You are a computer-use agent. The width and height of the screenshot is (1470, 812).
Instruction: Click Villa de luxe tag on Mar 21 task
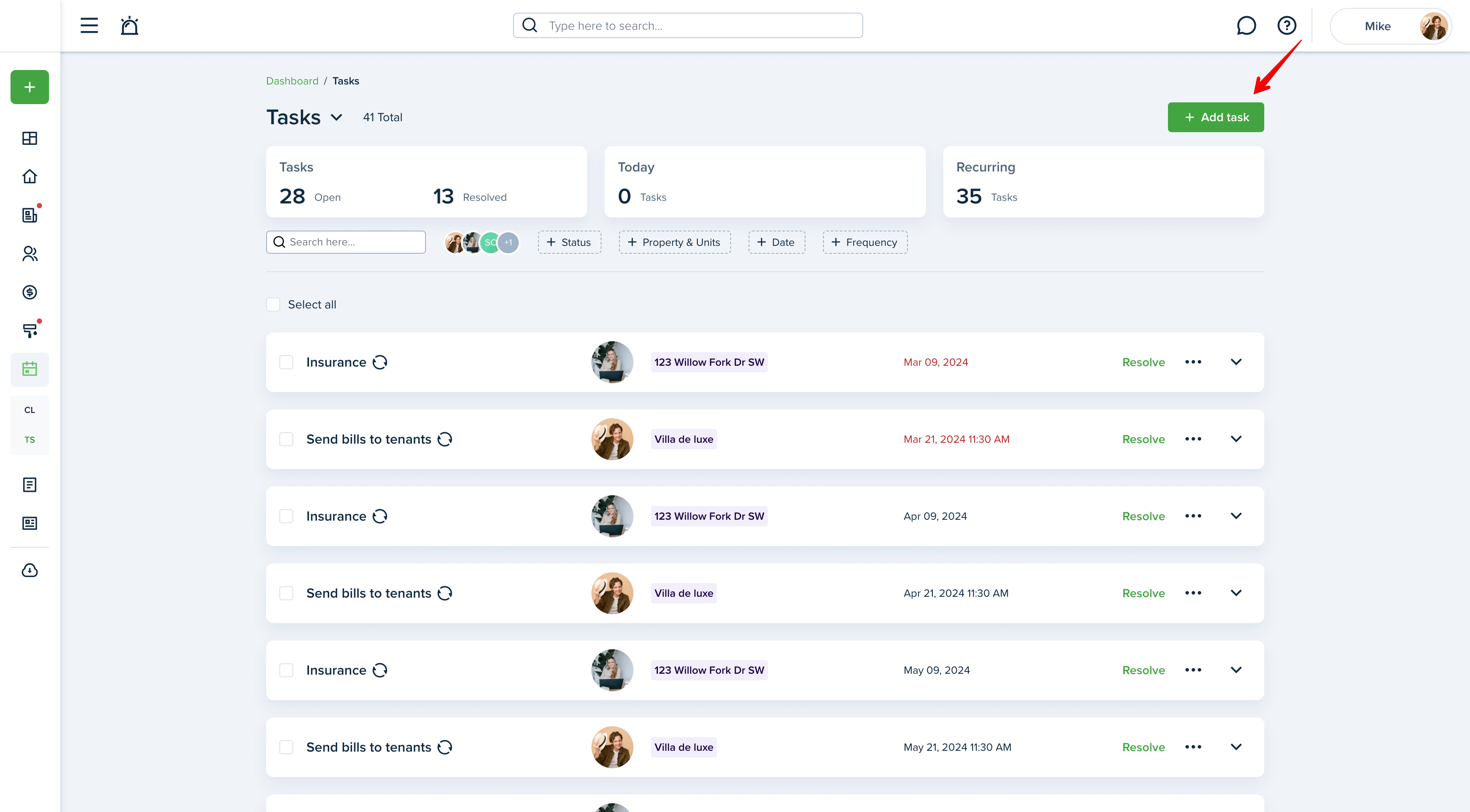684,439
